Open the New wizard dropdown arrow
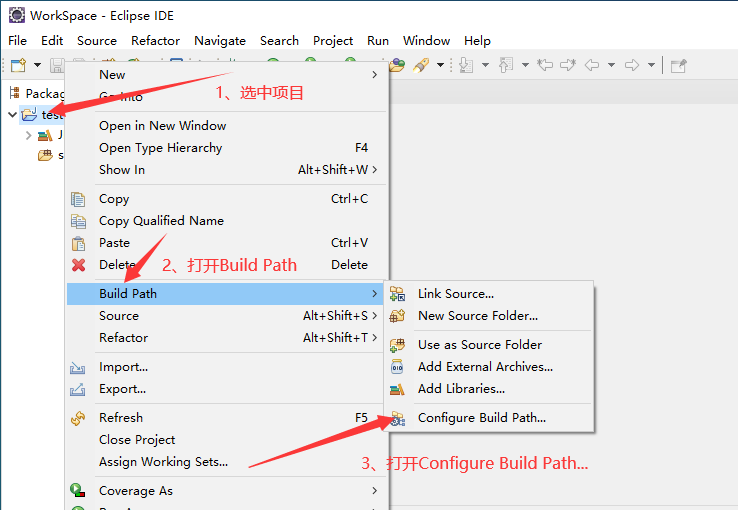 click(x=37, y=65)
